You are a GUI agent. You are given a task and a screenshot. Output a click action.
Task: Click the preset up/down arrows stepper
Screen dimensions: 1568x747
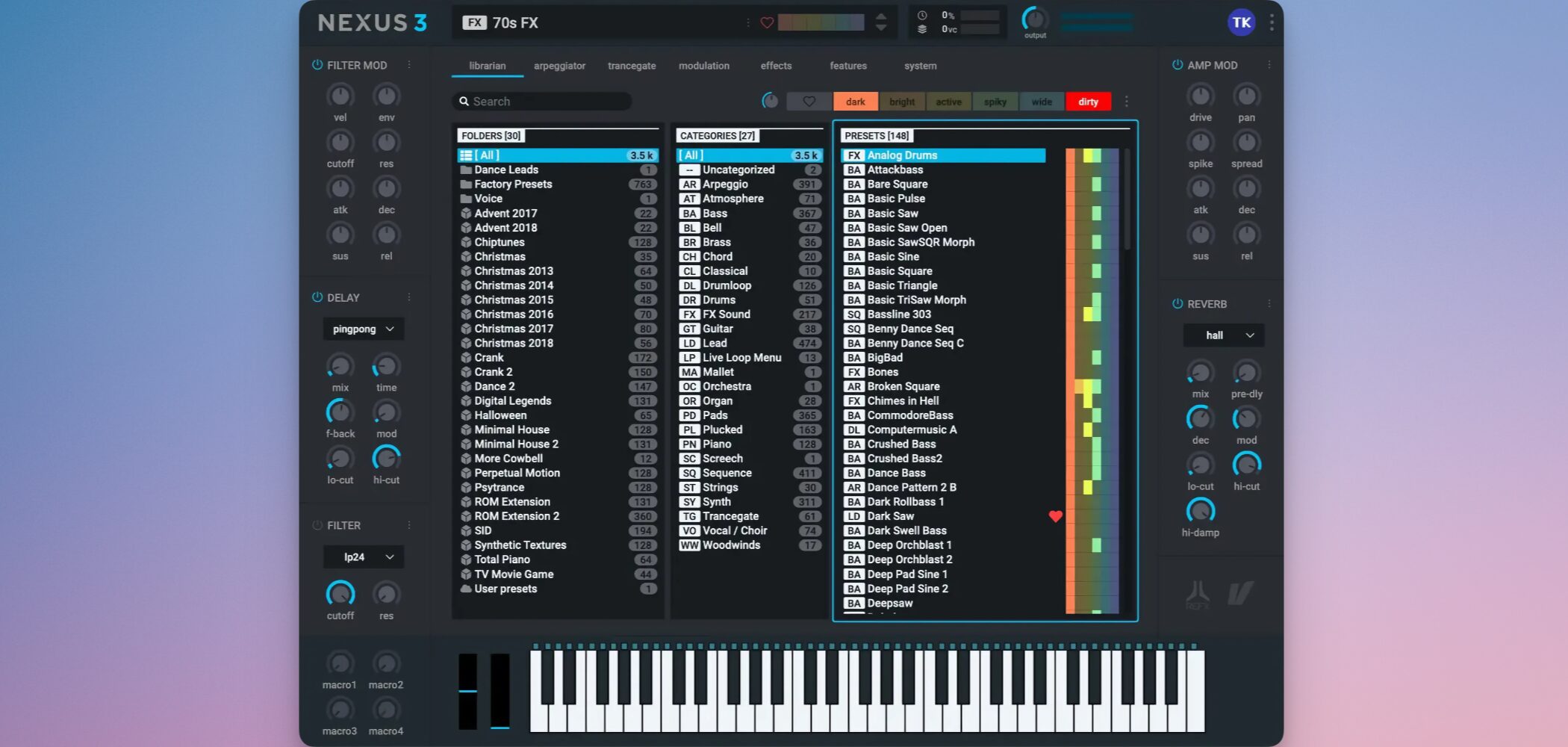pos(881,22)
